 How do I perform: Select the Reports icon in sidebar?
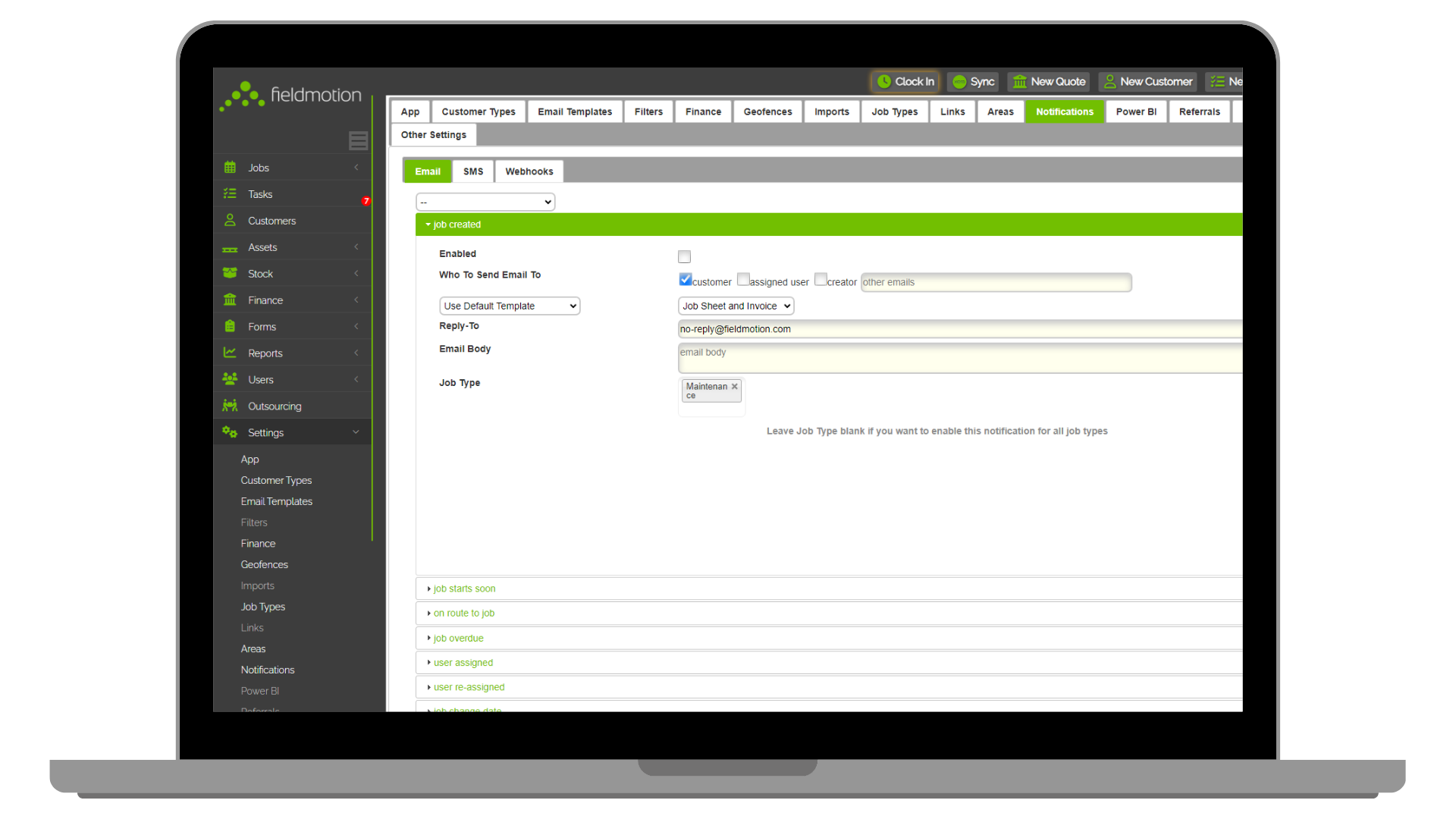[x=230, y=353]
